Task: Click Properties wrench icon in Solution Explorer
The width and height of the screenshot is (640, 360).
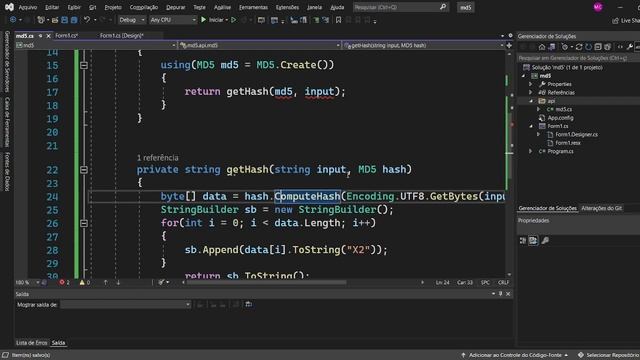Action: tap(630, 47)
